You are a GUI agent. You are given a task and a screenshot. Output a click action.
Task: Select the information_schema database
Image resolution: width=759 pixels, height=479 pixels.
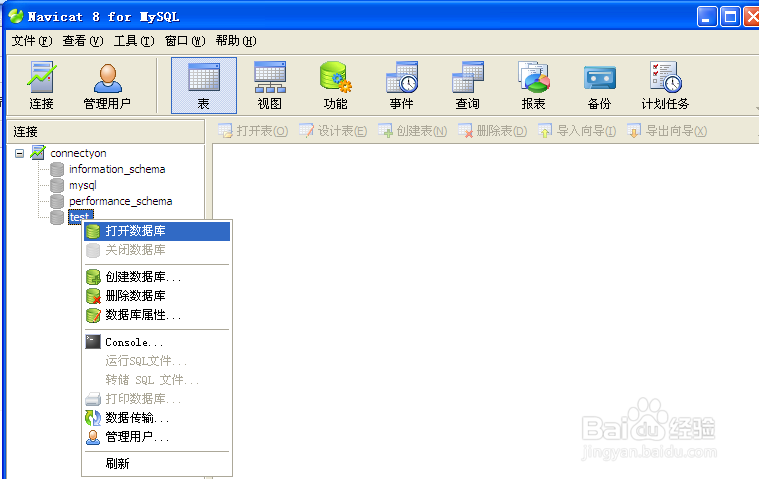117,169
